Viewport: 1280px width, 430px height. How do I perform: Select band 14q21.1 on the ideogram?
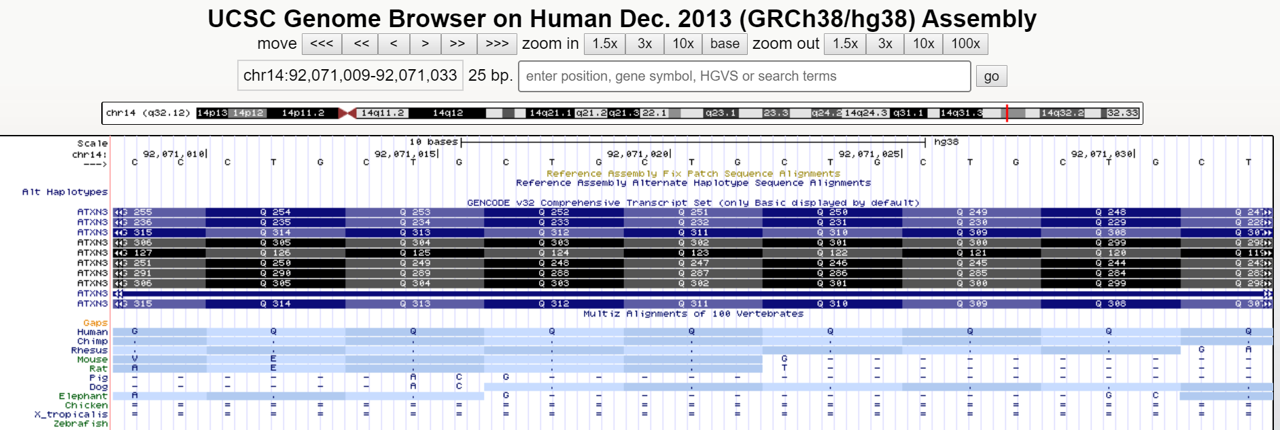pyautogui.click(x=551, y=113)
